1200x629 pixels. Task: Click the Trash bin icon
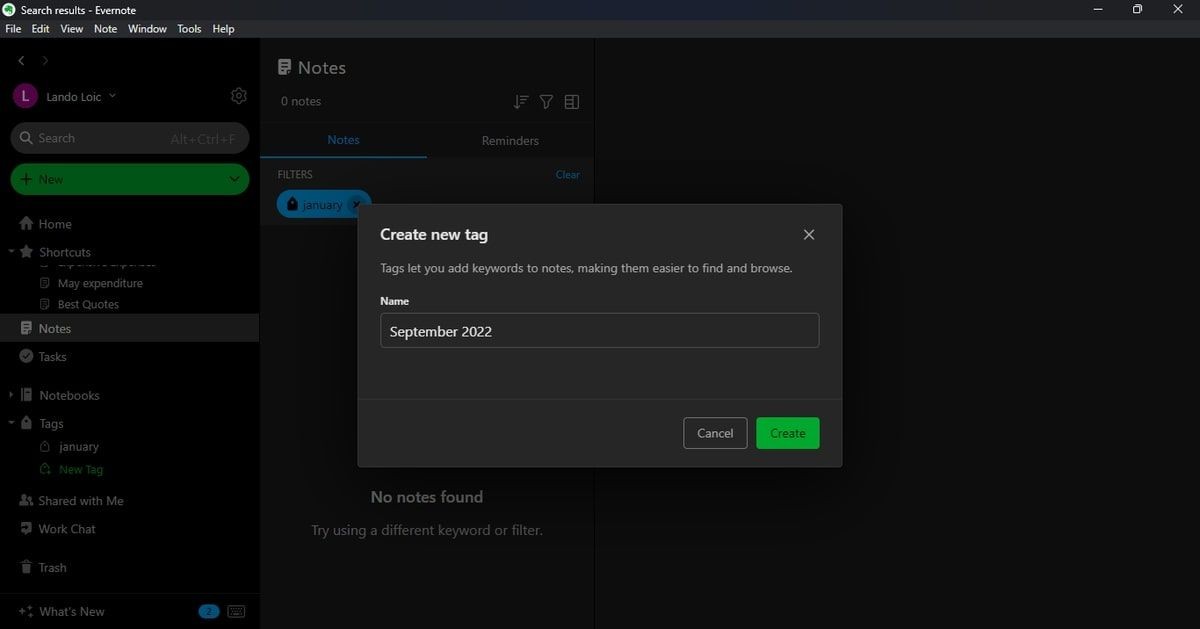26,567
